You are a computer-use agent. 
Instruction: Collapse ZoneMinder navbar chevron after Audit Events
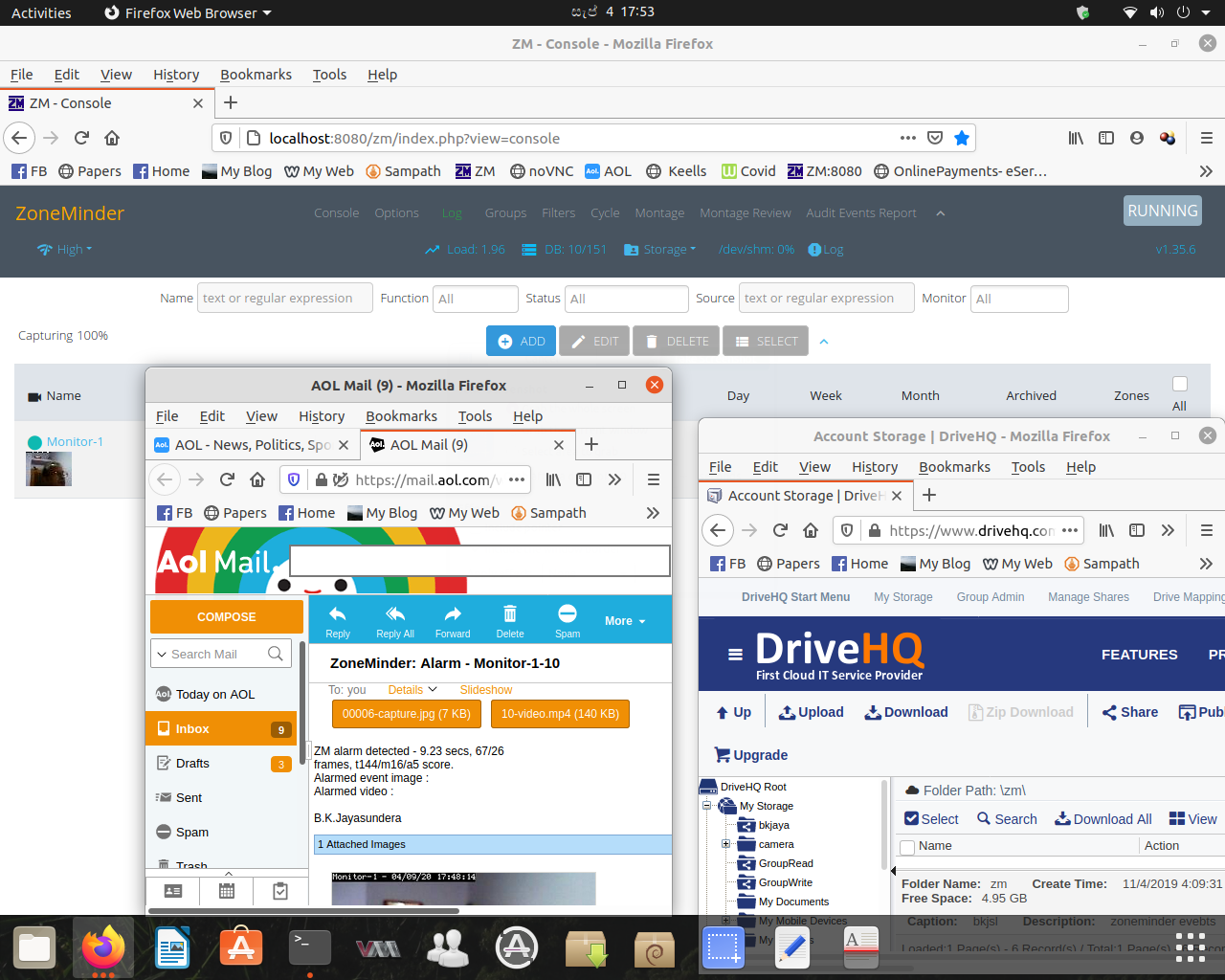pos(941,213)
